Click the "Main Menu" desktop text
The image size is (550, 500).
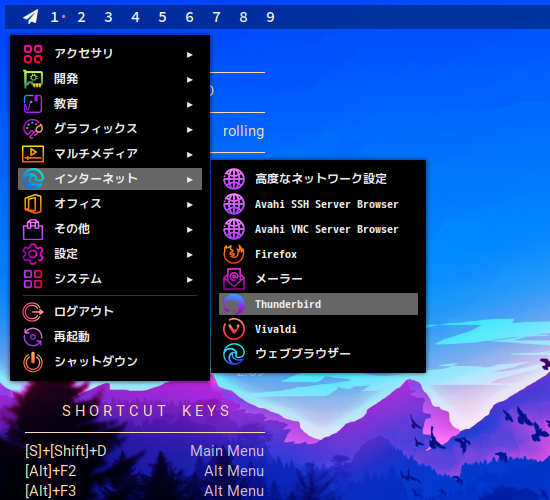[x=227, y=451]
